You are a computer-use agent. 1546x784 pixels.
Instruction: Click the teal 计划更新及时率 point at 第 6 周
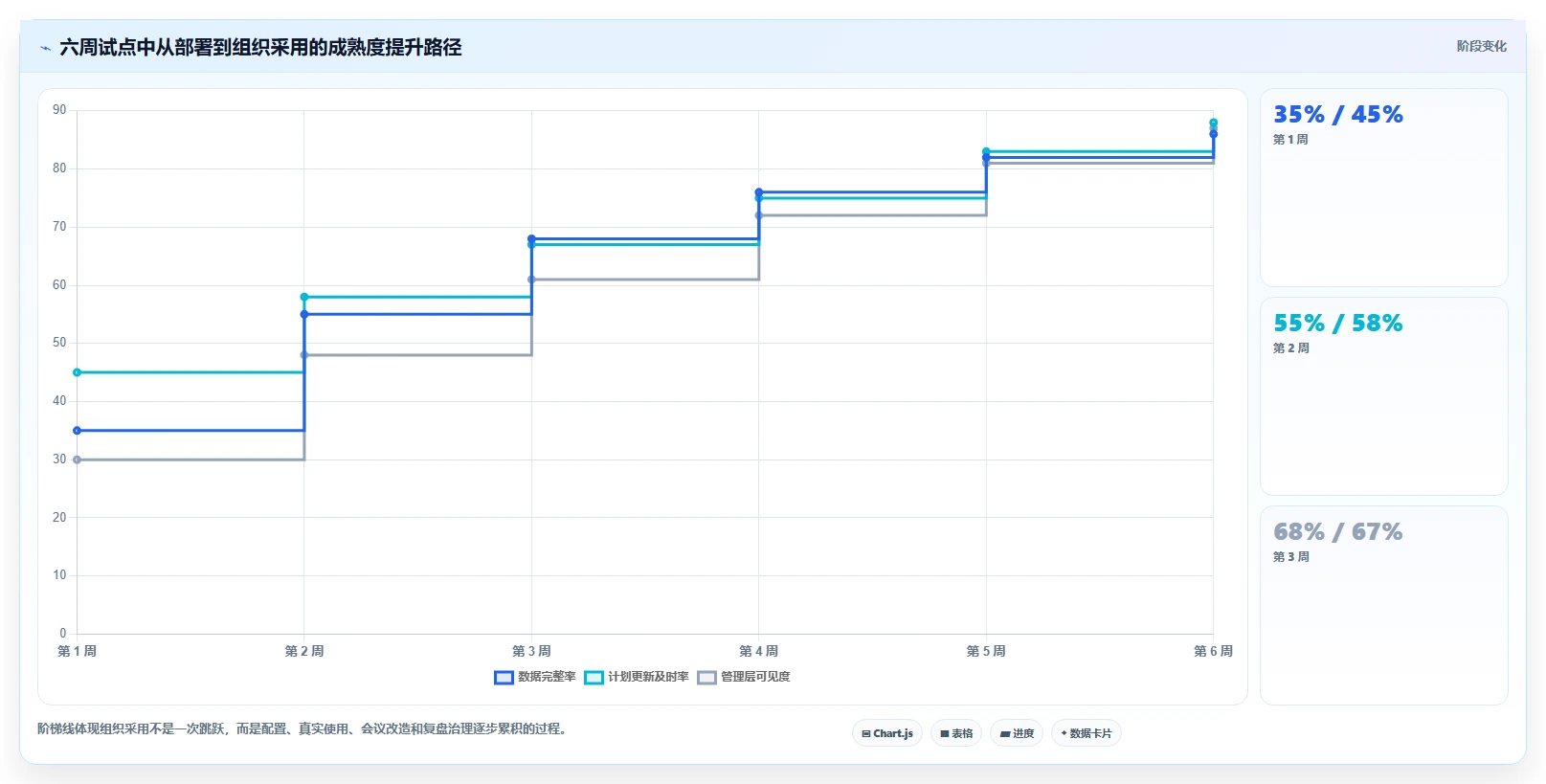pos(1213,123)
